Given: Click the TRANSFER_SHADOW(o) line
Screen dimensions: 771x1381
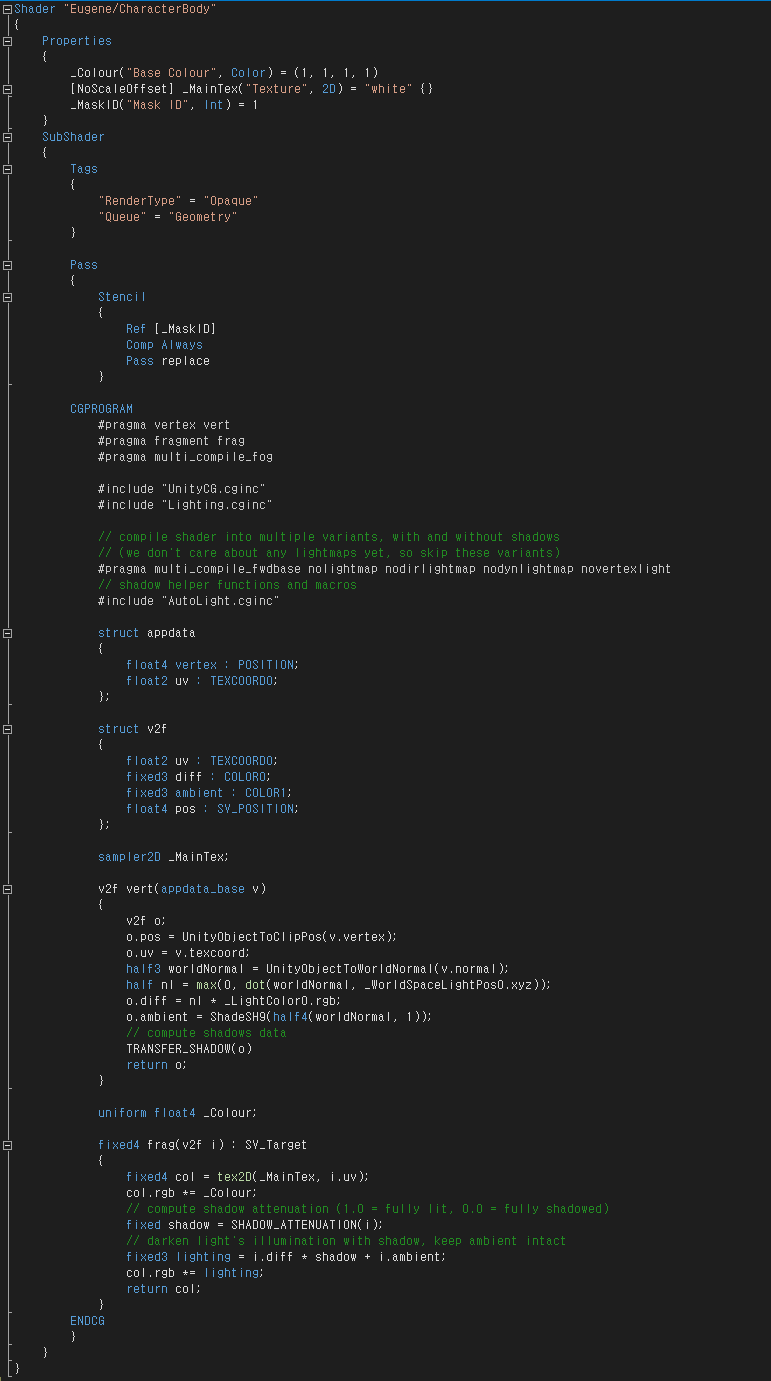Looking at the screenshot, I should coord(189,1049).
